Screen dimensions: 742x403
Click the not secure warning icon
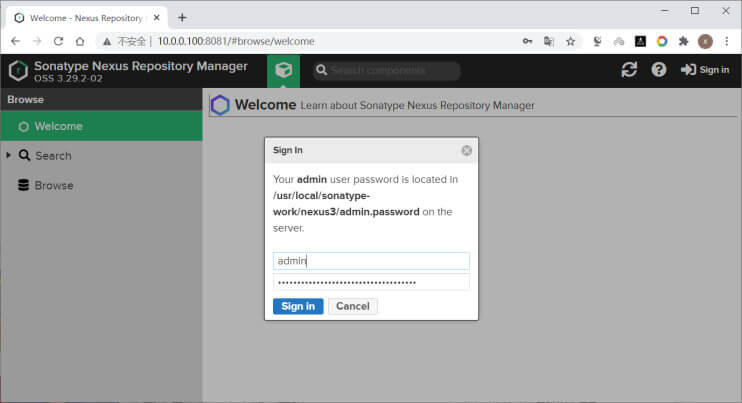(107, 42)
